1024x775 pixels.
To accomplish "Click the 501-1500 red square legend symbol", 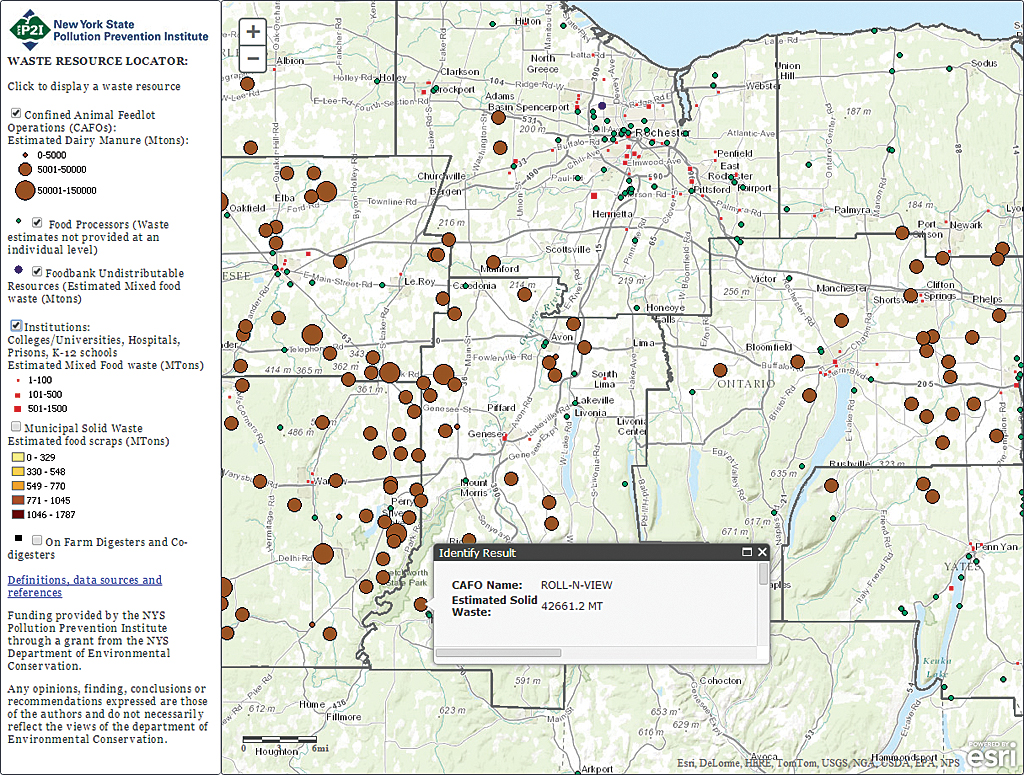I will point(18,409).
